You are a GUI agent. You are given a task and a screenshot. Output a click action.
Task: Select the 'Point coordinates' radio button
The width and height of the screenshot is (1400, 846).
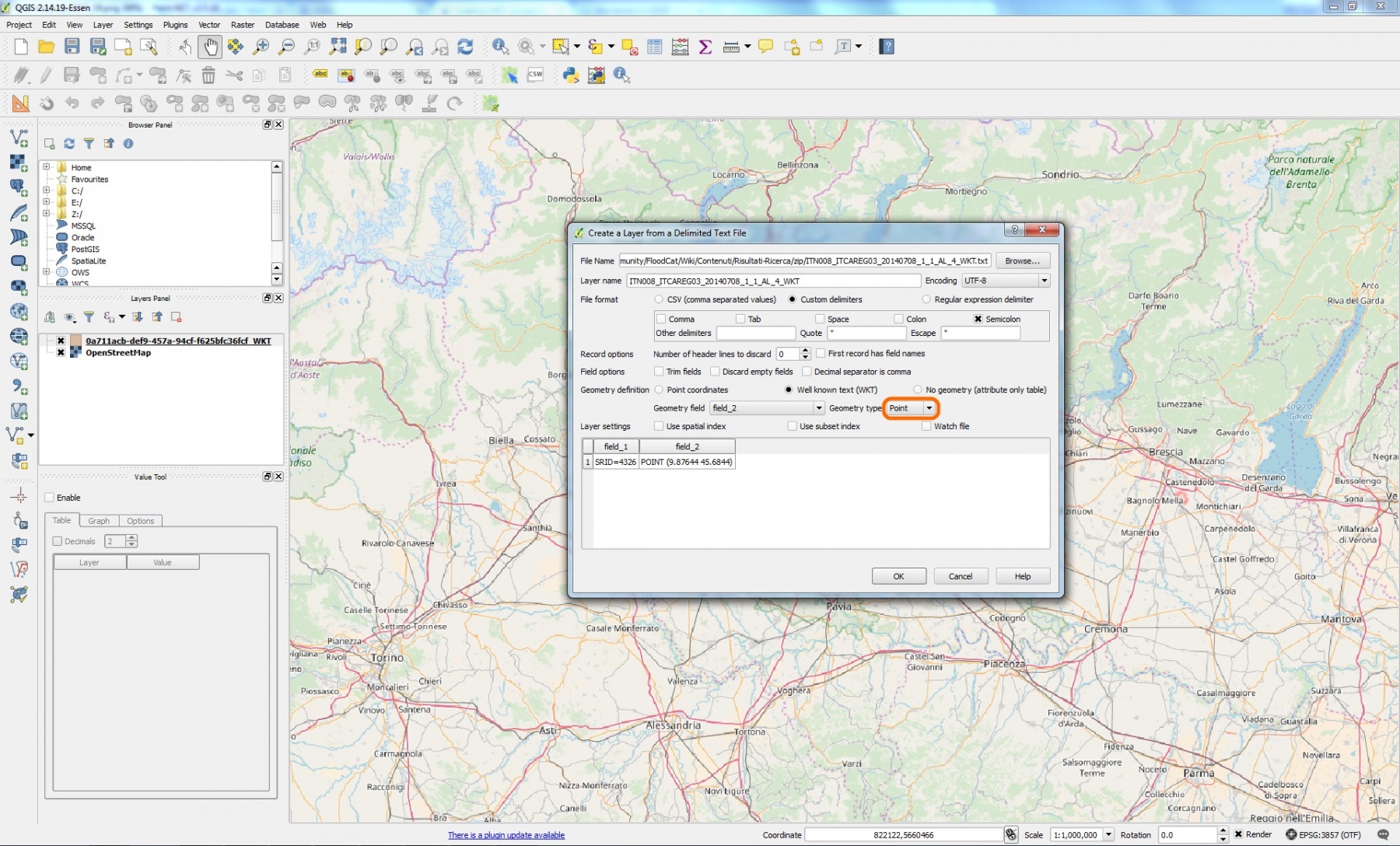(660, 390)
